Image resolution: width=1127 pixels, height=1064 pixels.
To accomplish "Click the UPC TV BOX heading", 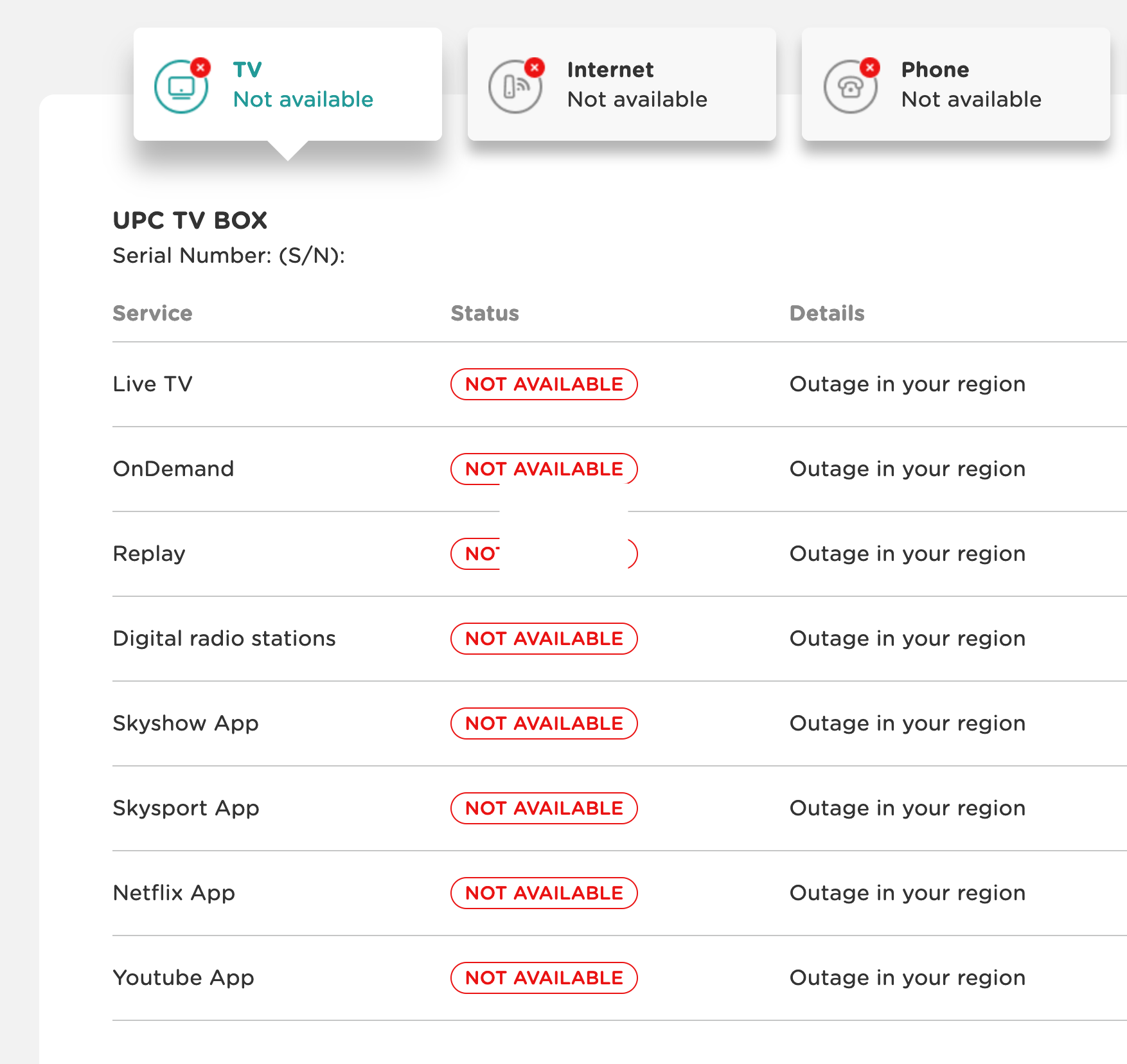I will [190, 220].
